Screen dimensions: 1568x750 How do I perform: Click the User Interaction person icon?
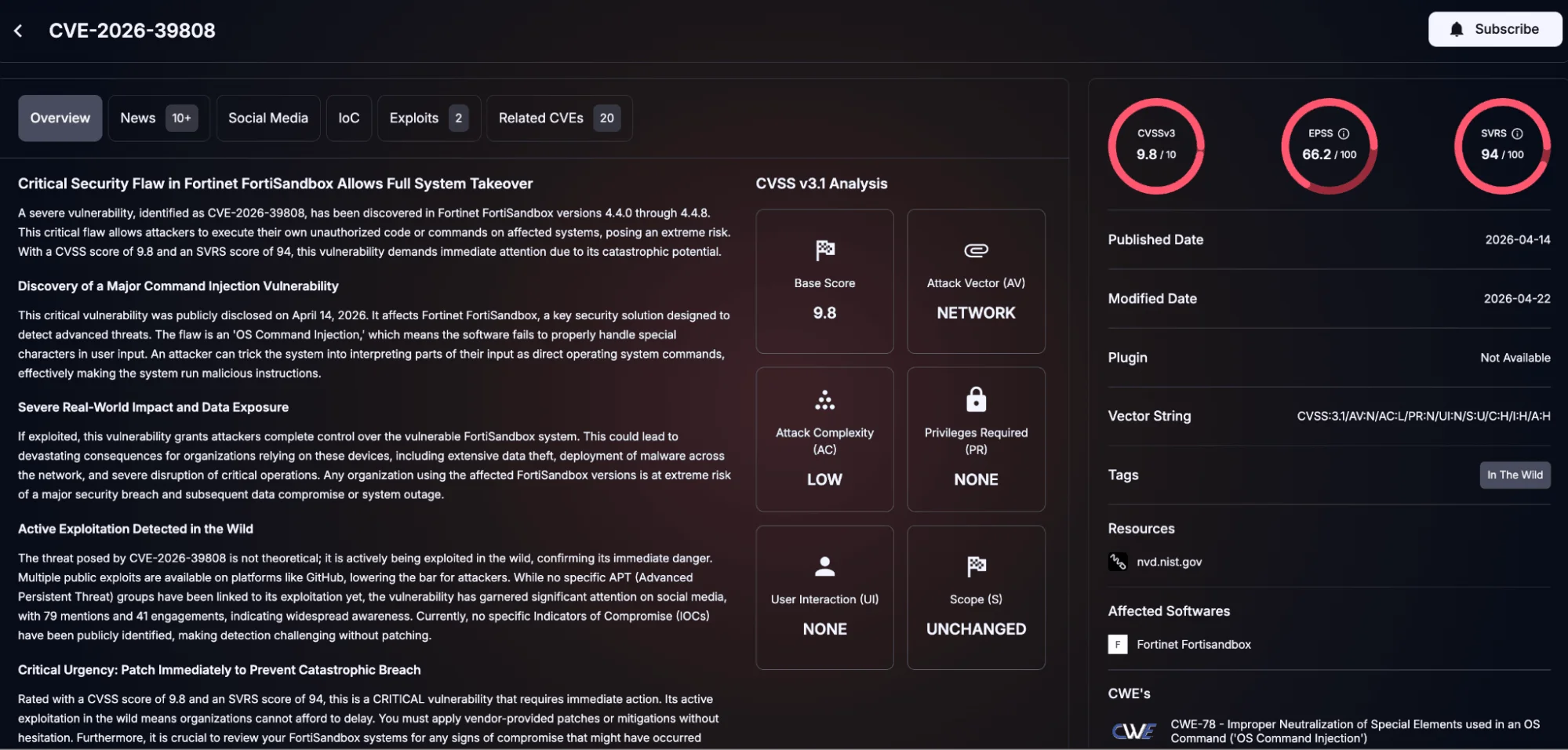824,566
